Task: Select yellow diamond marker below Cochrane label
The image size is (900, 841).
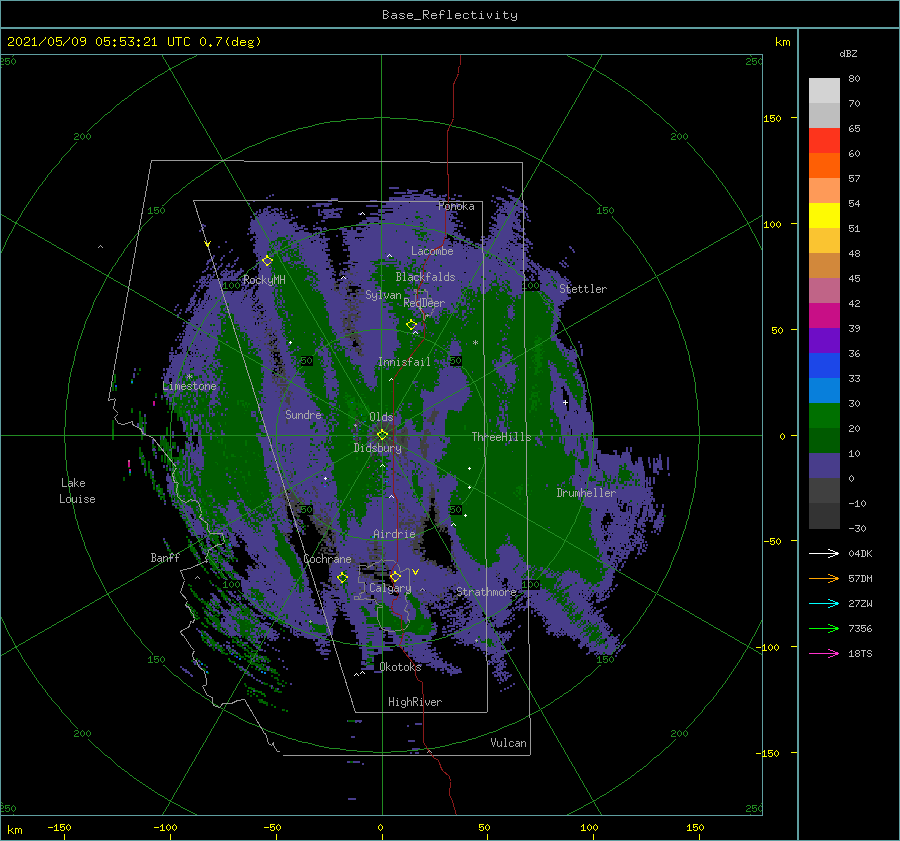Action: (x=342, y=578)
